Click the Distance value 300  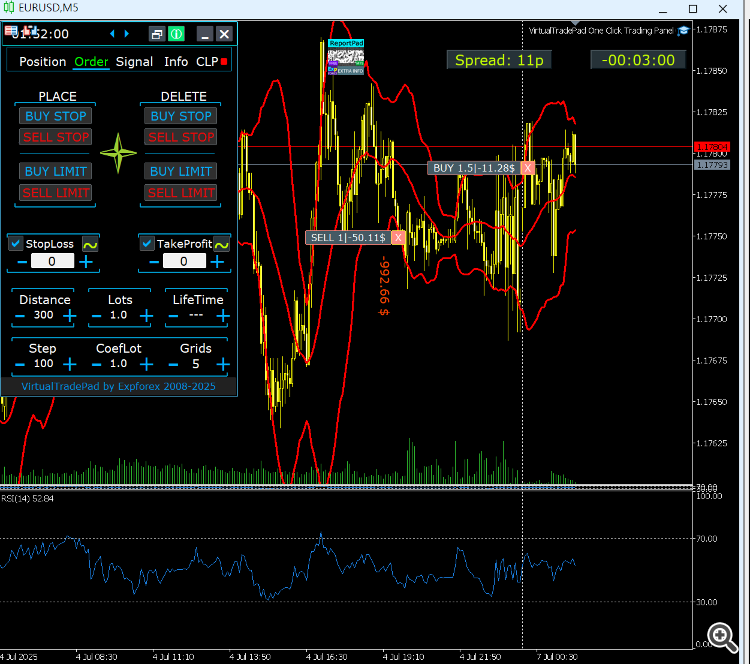[44, 315]
